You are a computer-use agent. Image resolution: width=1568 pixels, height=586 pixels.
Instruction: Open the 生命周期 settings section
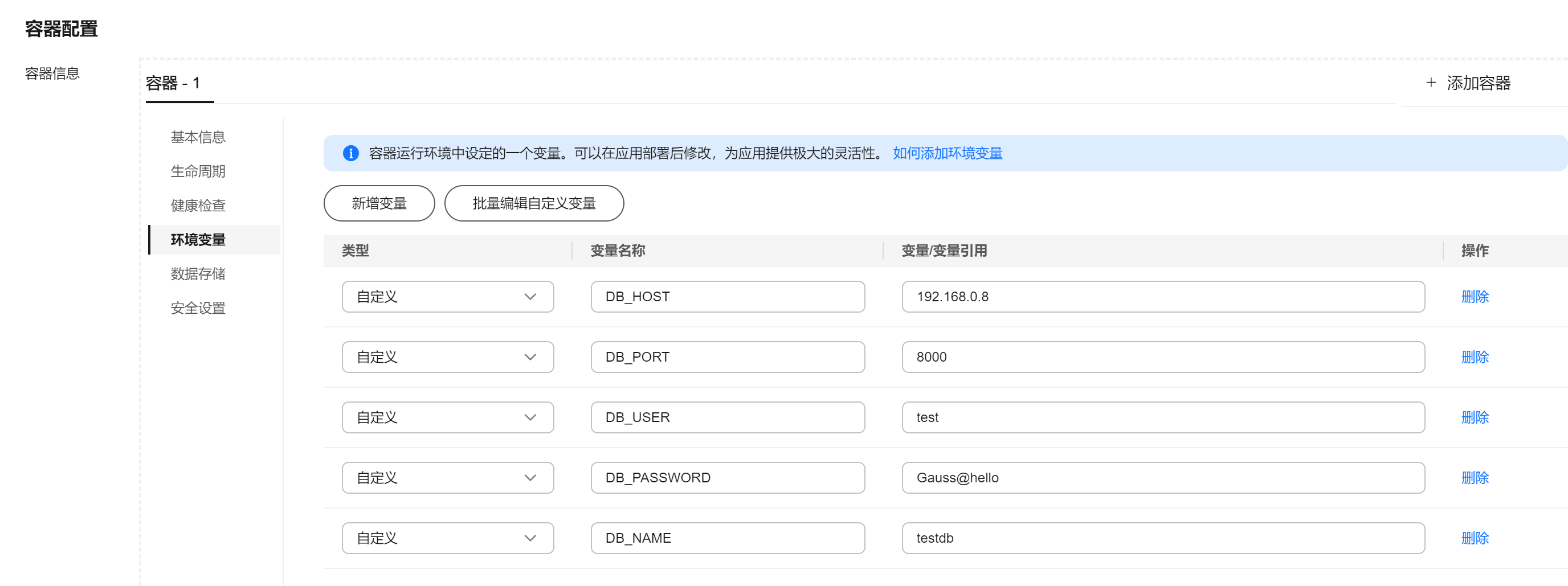(198, 171)
